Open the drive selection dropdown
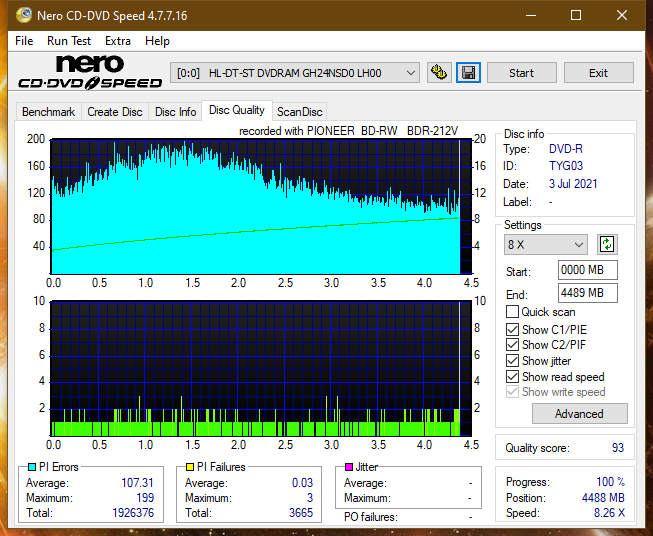653x536 pixels. 295,73
